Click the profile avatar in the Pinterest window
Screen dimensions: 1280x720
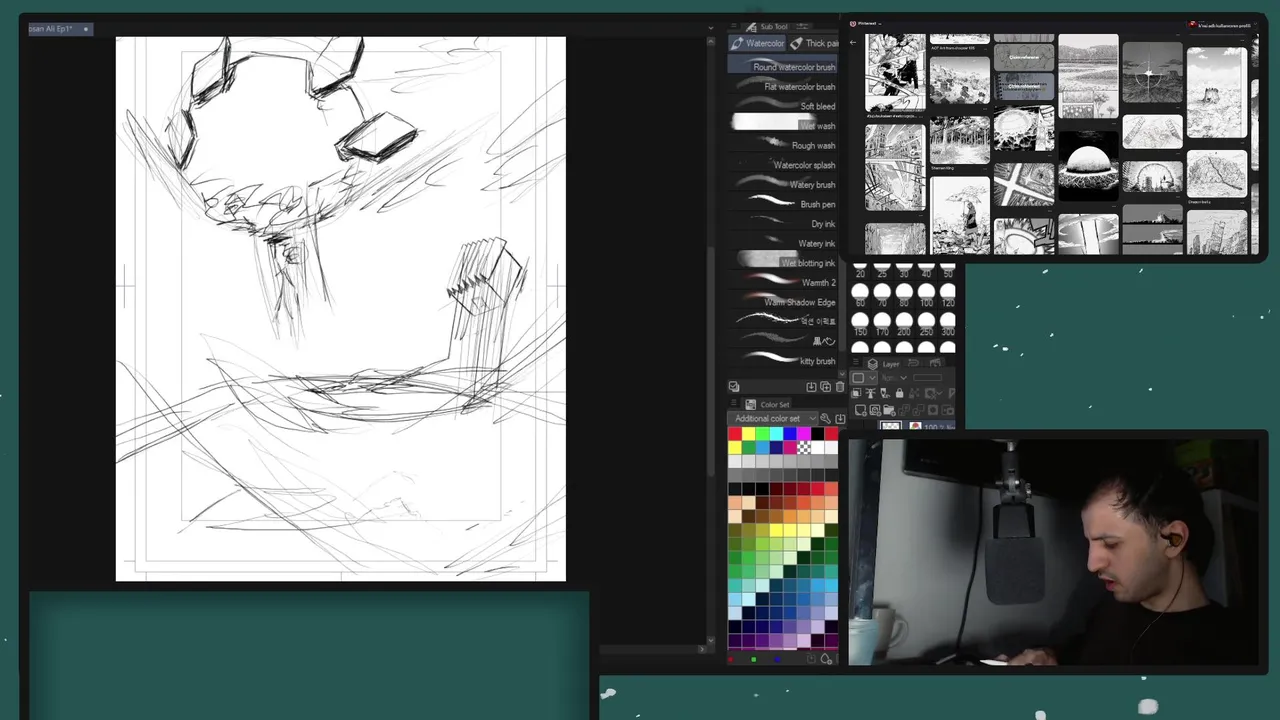click(1192, 24)
